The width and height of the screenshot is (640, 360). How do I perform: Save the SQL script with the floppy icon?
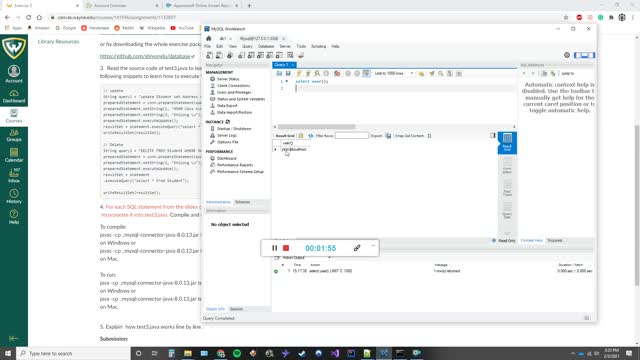tap(288, 73)
